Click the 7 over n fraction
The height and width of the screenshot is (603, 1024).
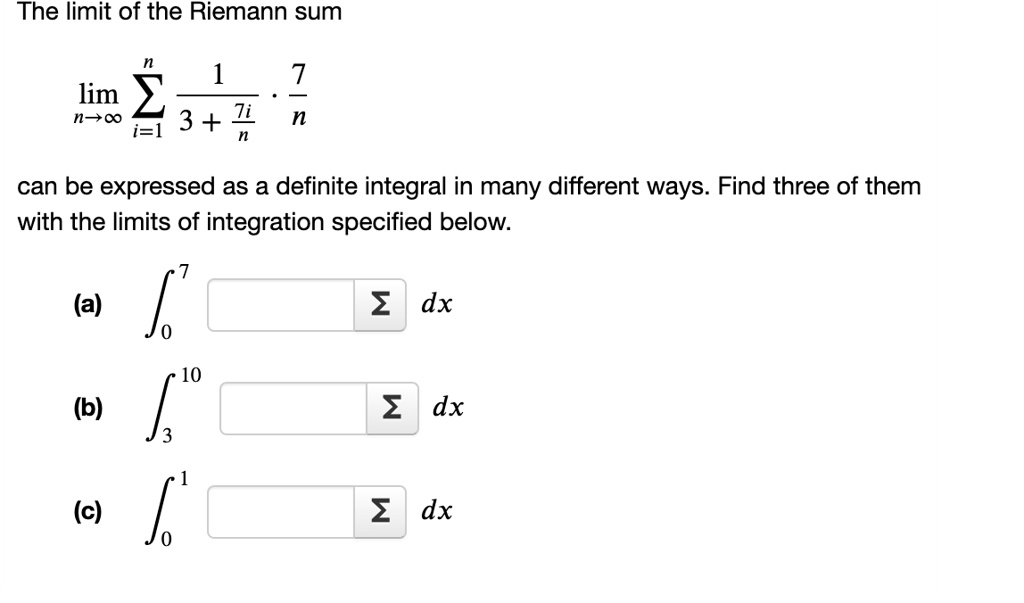298,95
